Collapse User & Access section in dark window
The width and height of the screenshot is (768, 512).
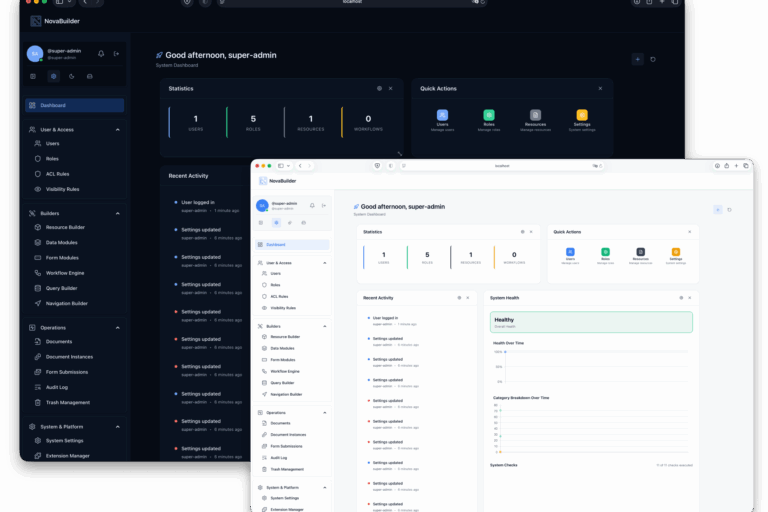tap(118, 130)
